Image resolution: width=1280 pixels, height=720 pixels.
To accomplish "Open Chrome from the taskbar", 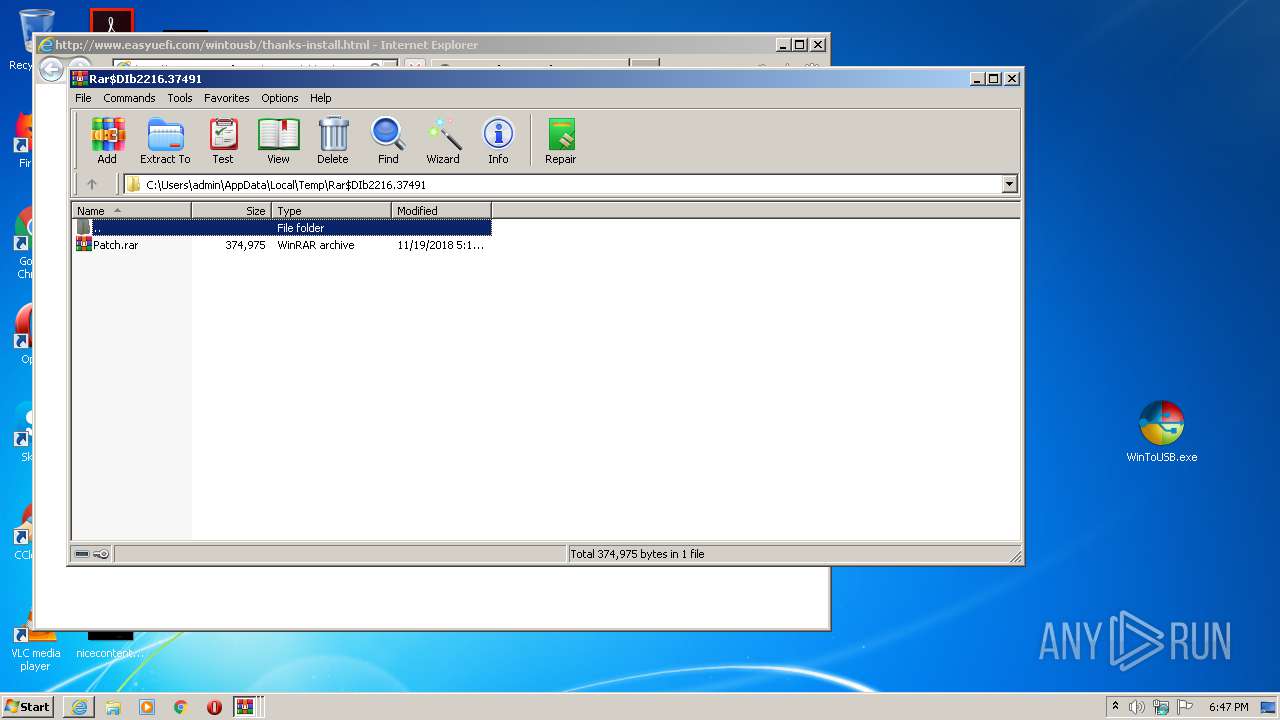I will point(181,707).
